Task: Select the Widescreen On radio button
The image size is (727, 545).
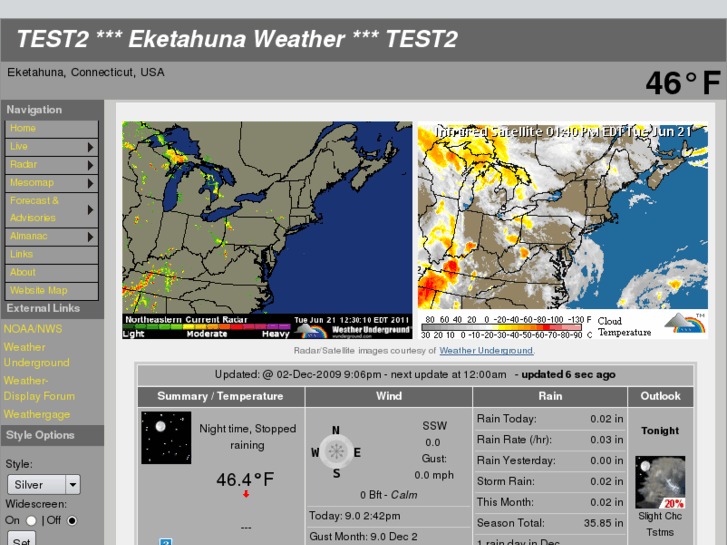Action: coord(31,521)
